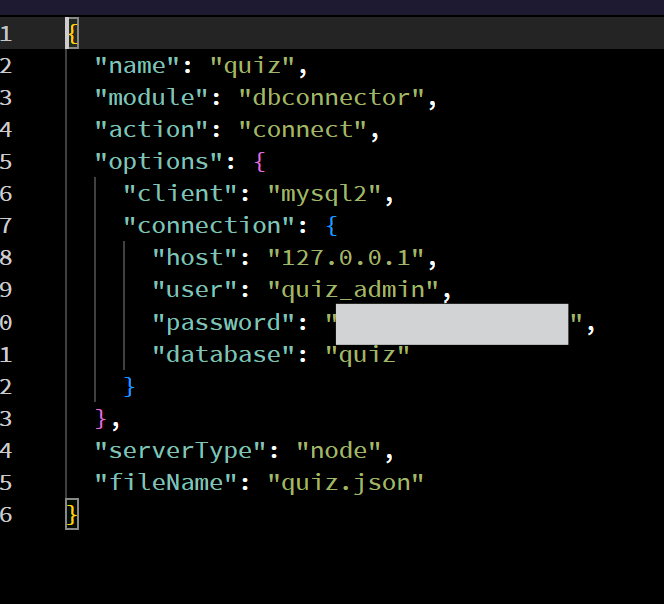Click the opening brace after "options"
The image size is (664, 604).
coord(260,162)
